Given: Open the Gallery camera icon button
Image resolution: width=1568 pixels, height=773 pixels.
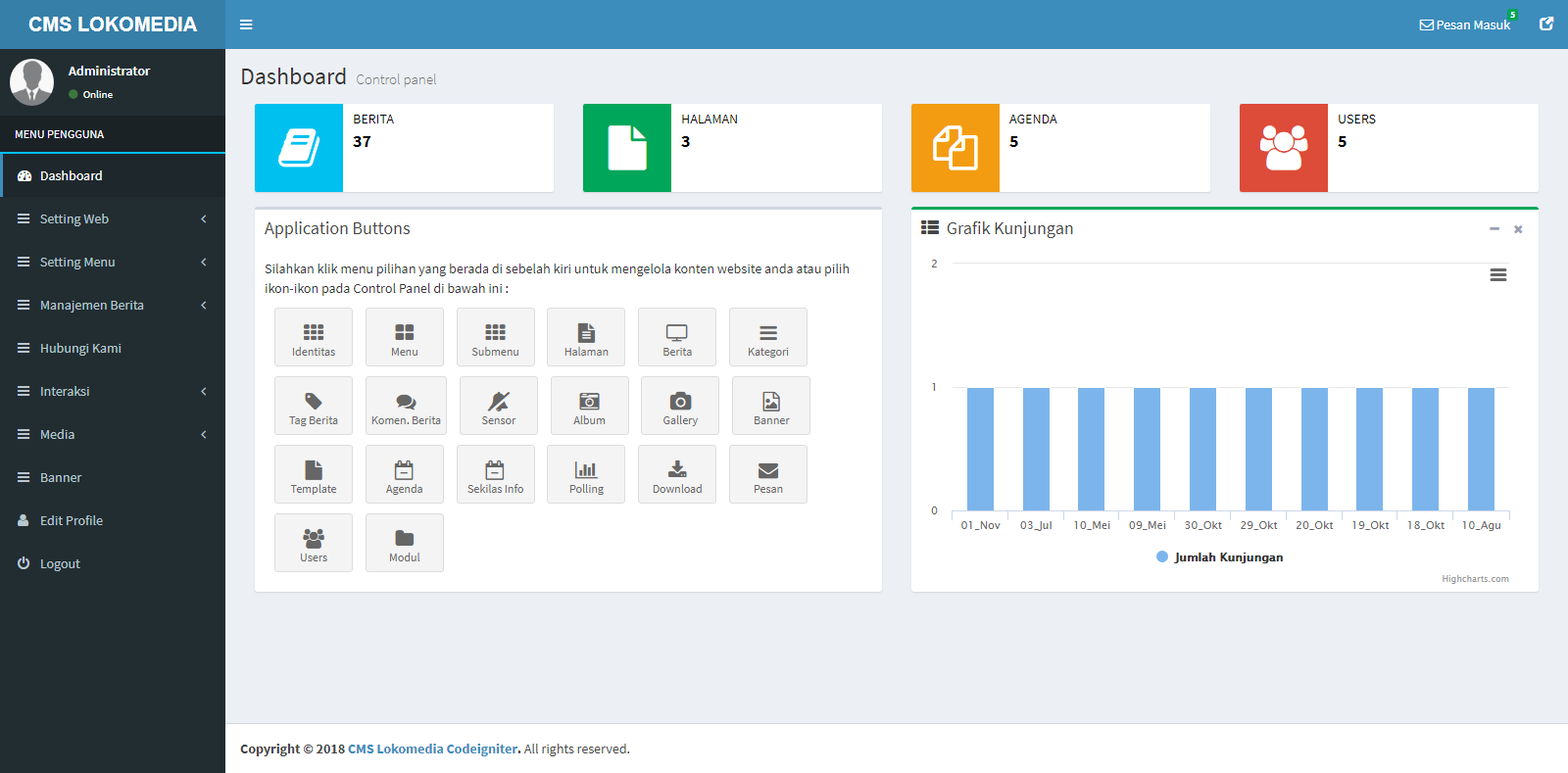Looking at the screenshot, I should pyautogui.click(x=680, y=406).
